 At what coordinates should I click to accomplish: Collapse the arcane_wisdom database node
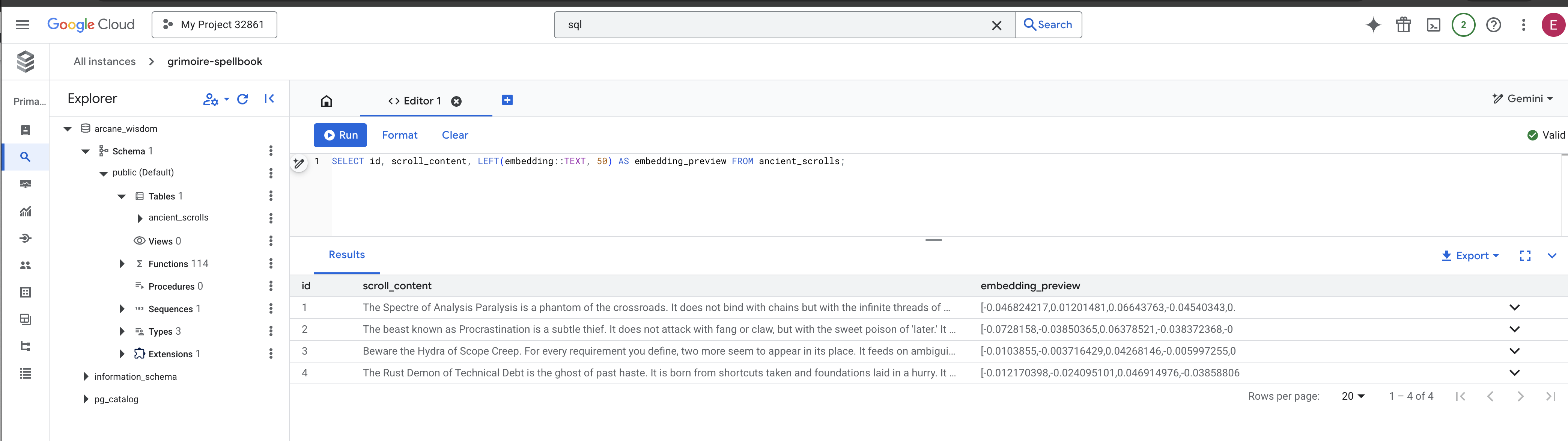point(68,128)
